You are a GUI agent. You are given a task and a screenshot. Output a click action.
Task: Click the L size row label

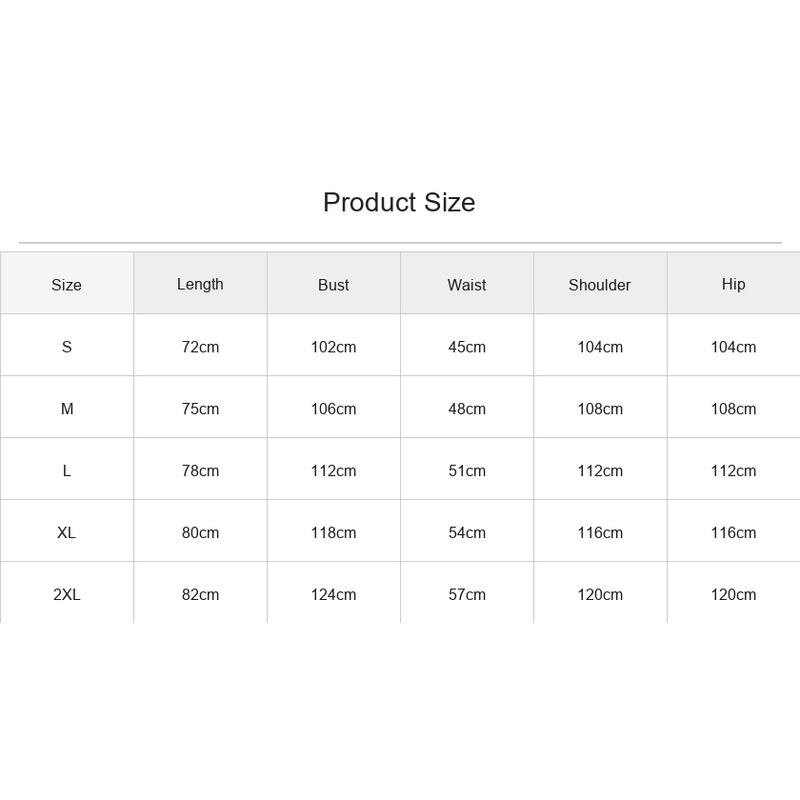67,470
